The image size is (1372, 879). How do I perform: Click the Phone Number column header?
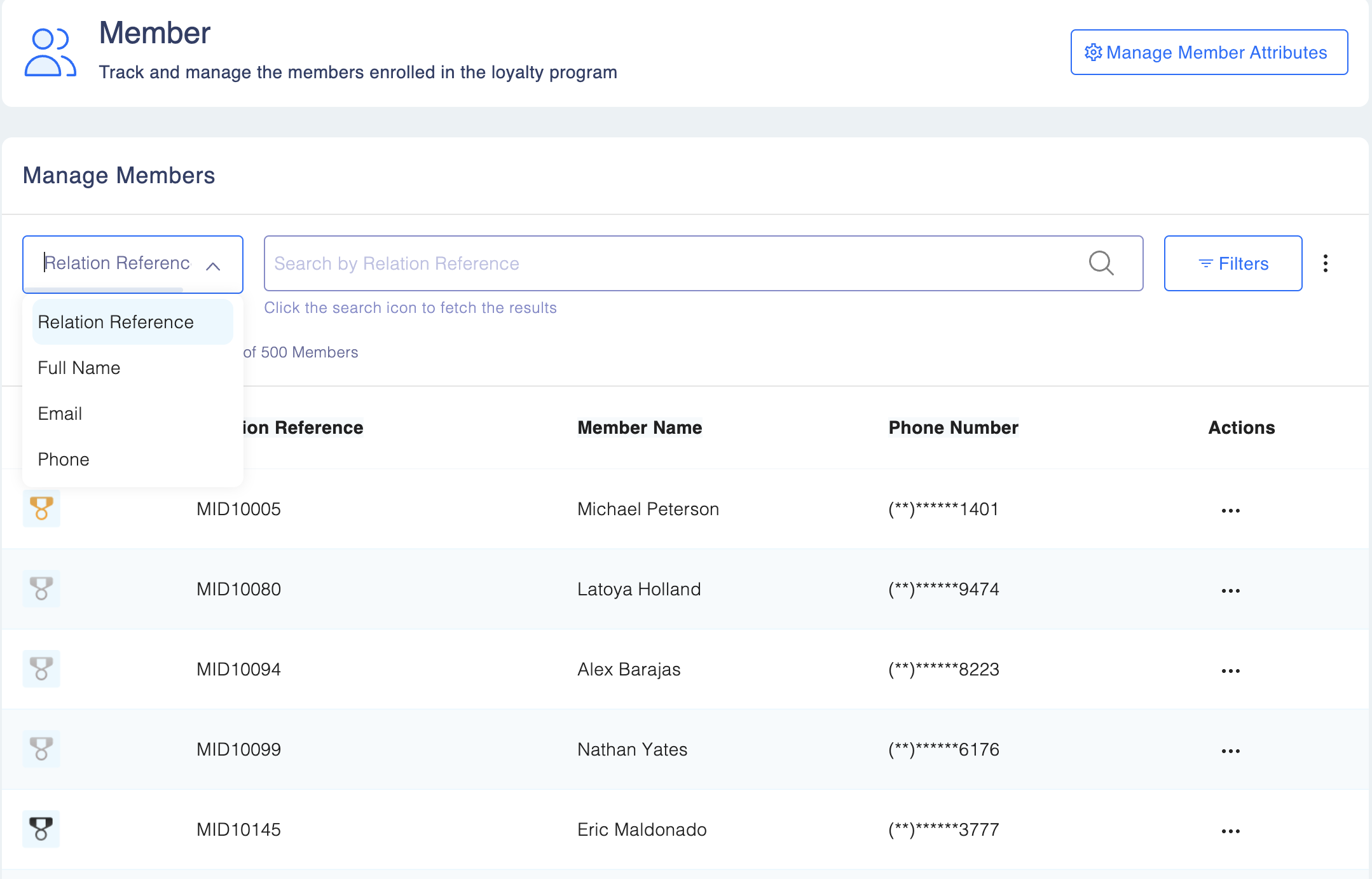coord(953,427)
